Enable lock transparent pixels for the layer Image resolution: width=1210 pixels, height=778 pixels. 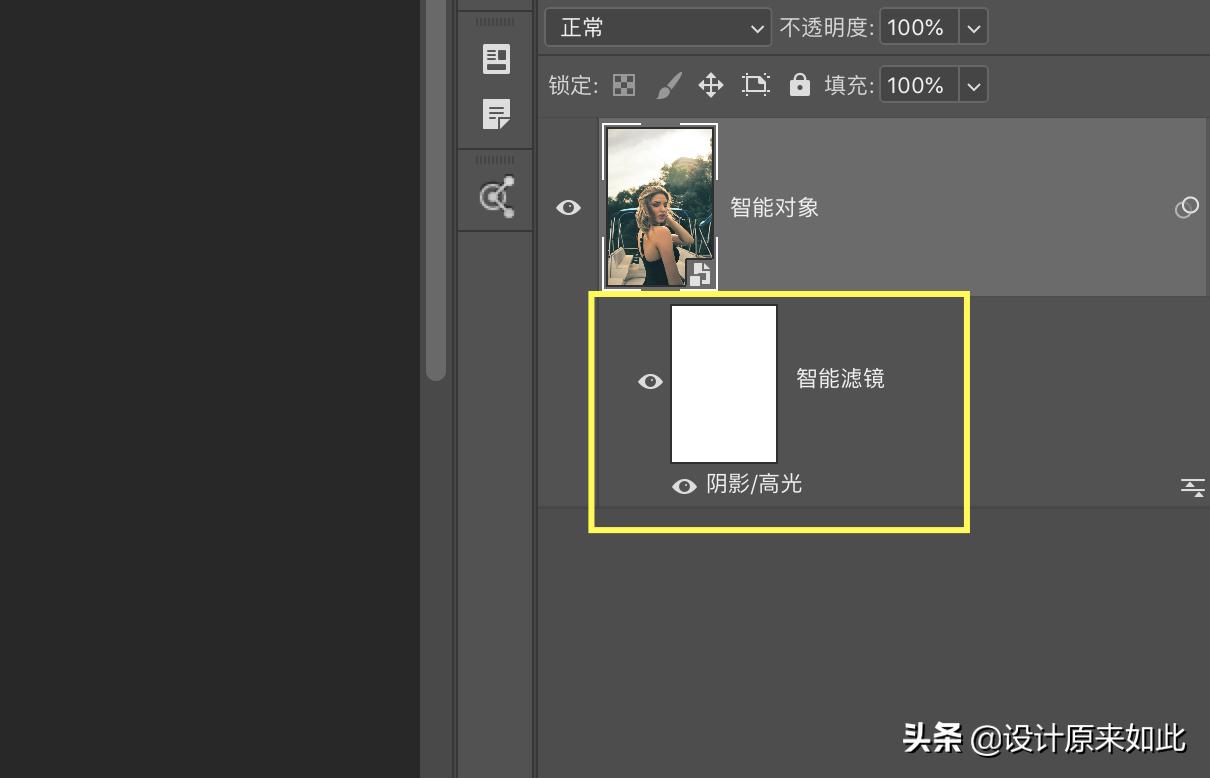click(x=624, y=85)
